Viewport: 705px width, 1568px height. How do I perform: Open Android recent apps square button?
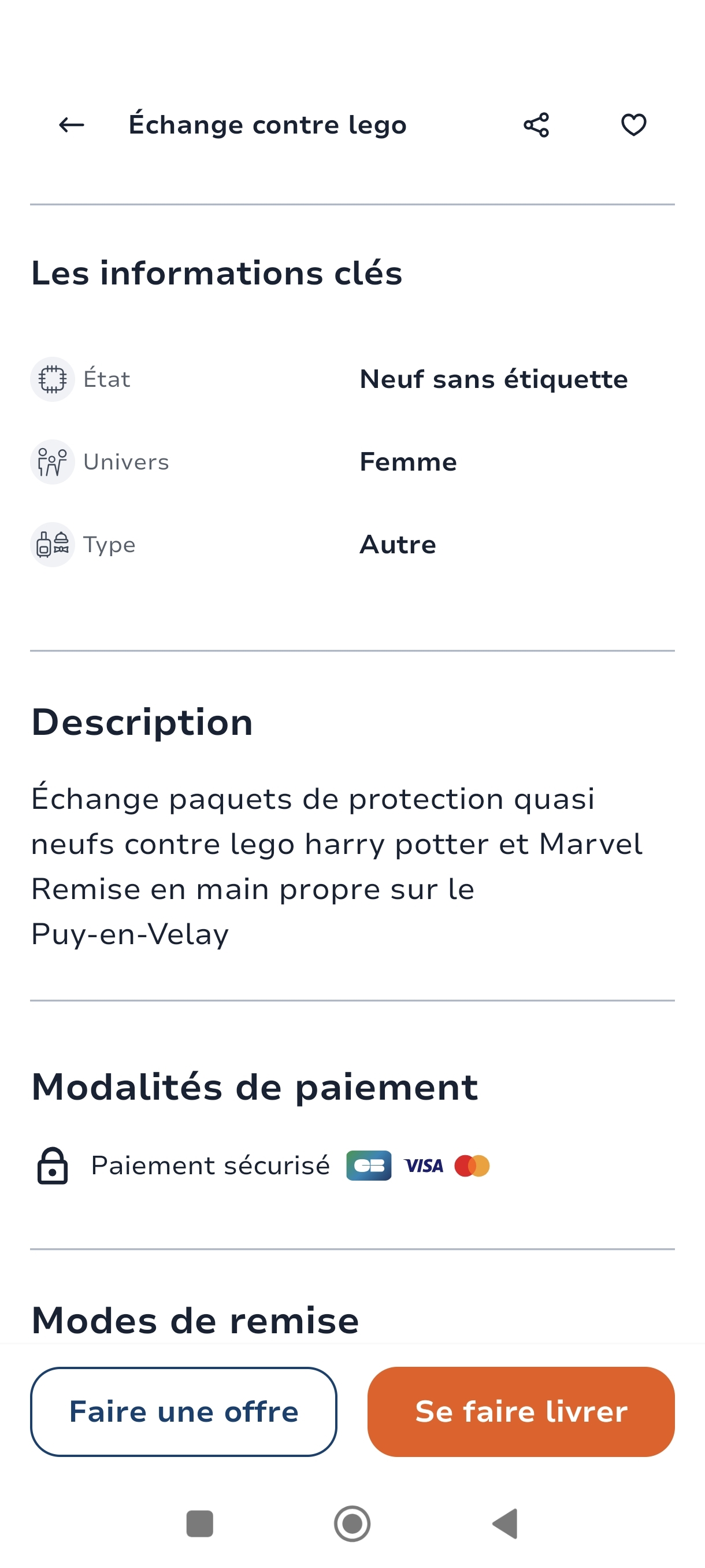tap(199, 1523)
